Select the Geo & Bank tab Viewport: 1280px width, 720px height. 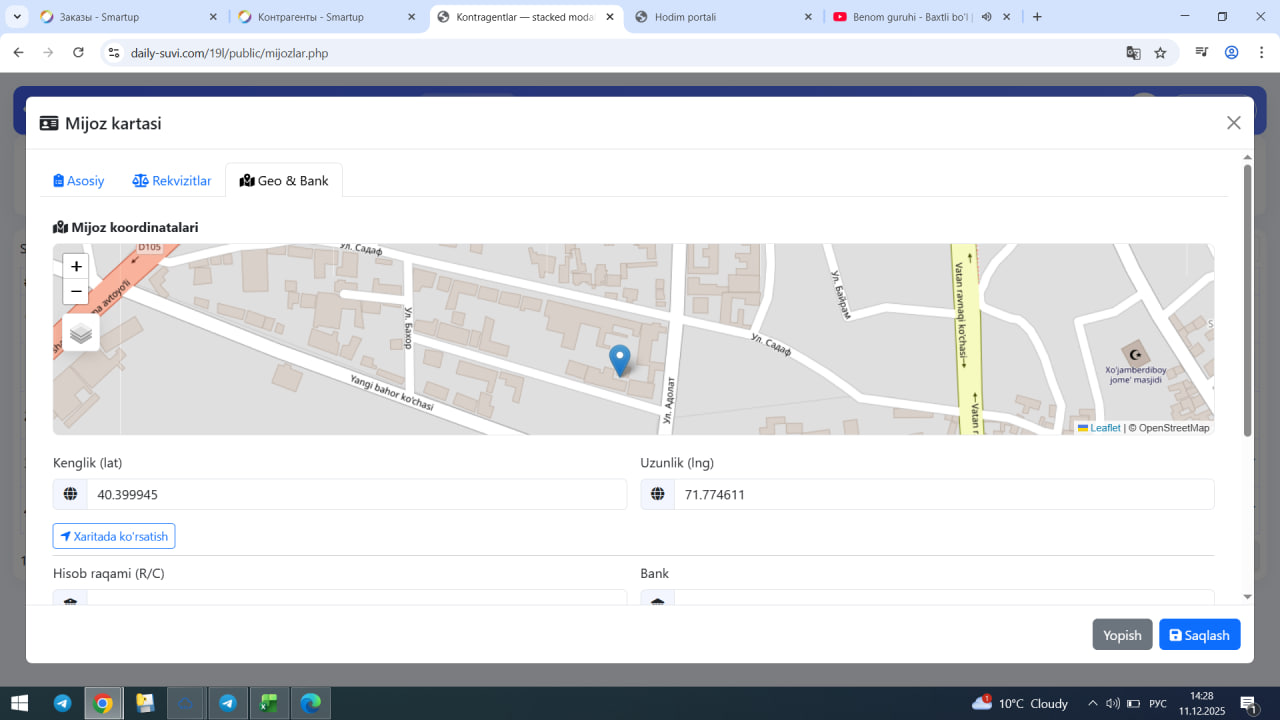click(284, 181)
